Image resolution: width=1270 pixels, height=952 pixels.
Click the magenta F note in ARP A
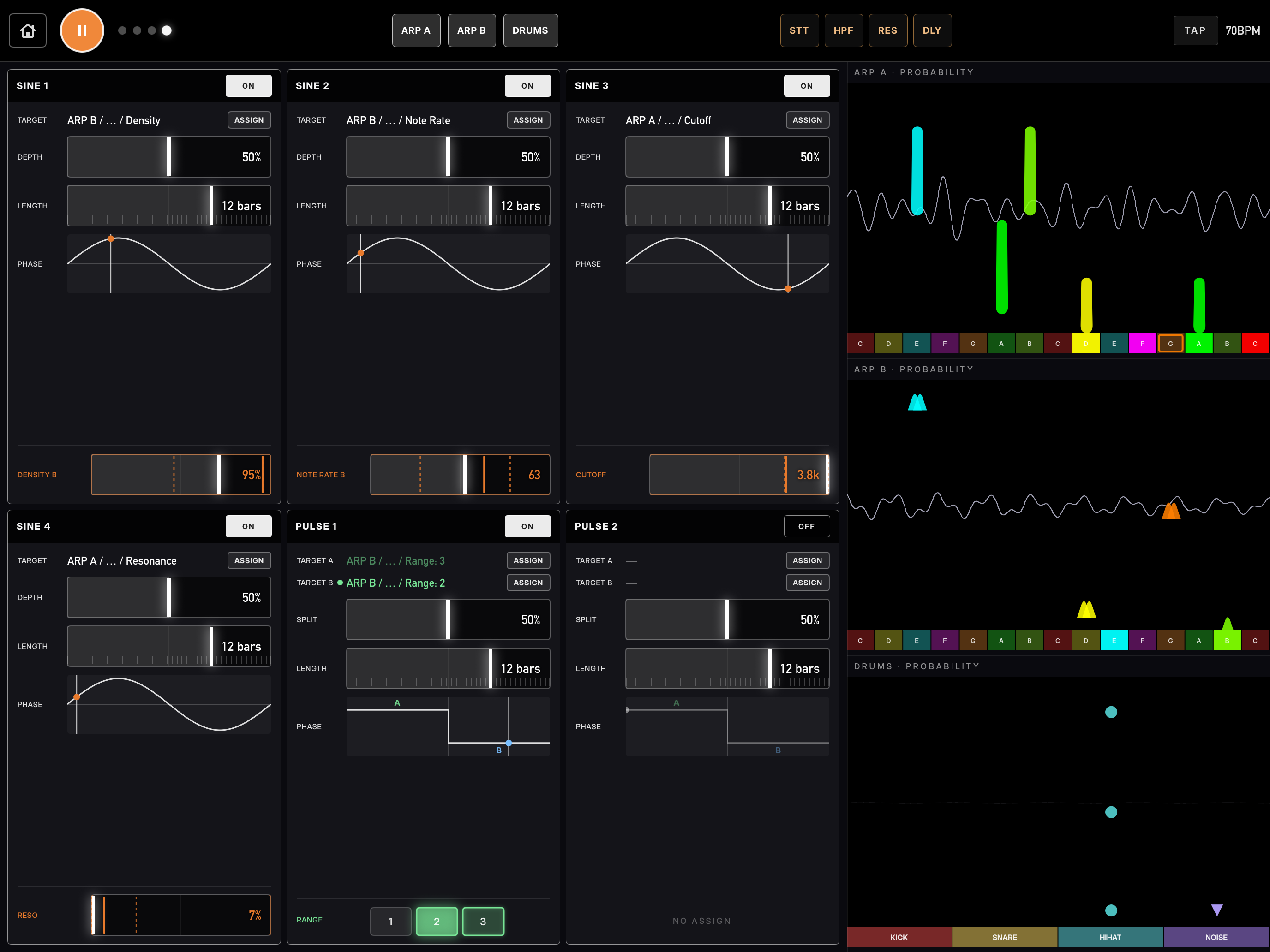click(1142, 344)
